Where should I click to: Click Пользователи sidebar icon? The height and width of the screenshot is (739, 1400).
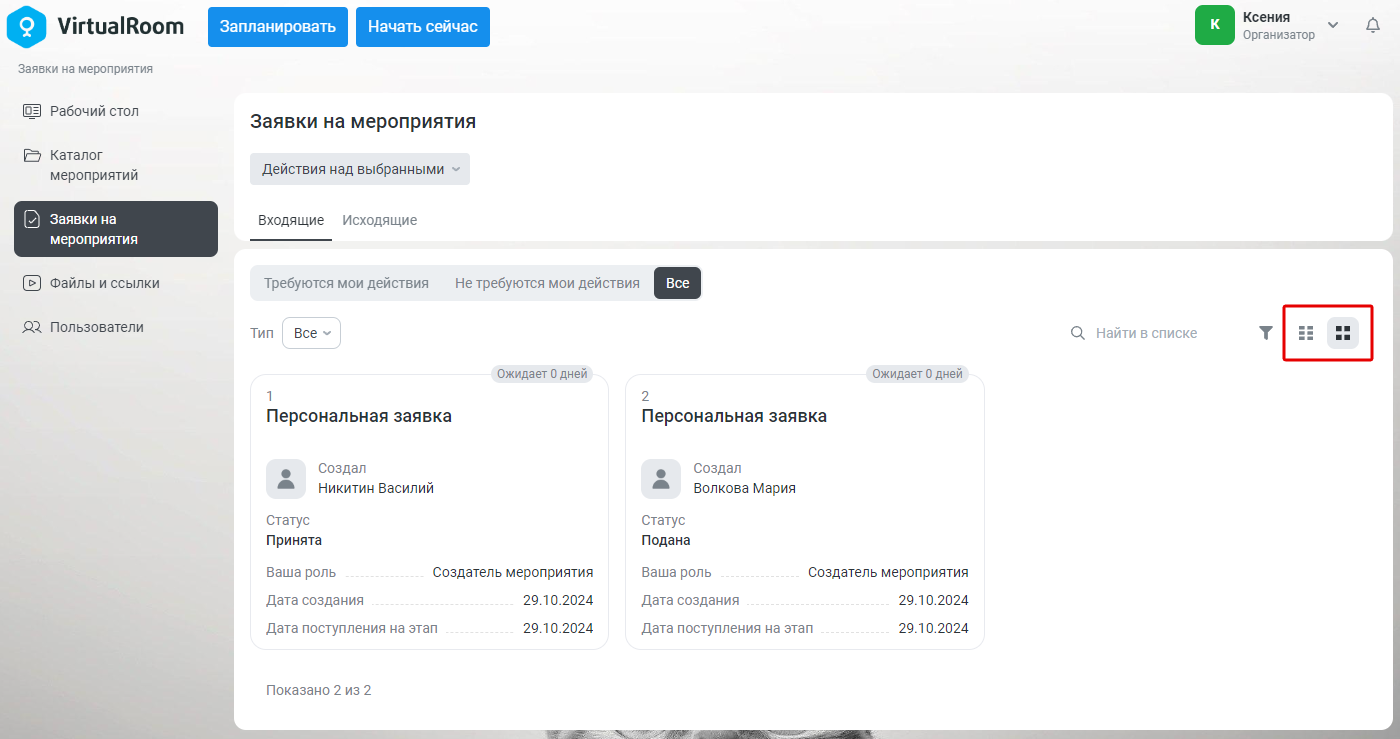tap(32, 327)
